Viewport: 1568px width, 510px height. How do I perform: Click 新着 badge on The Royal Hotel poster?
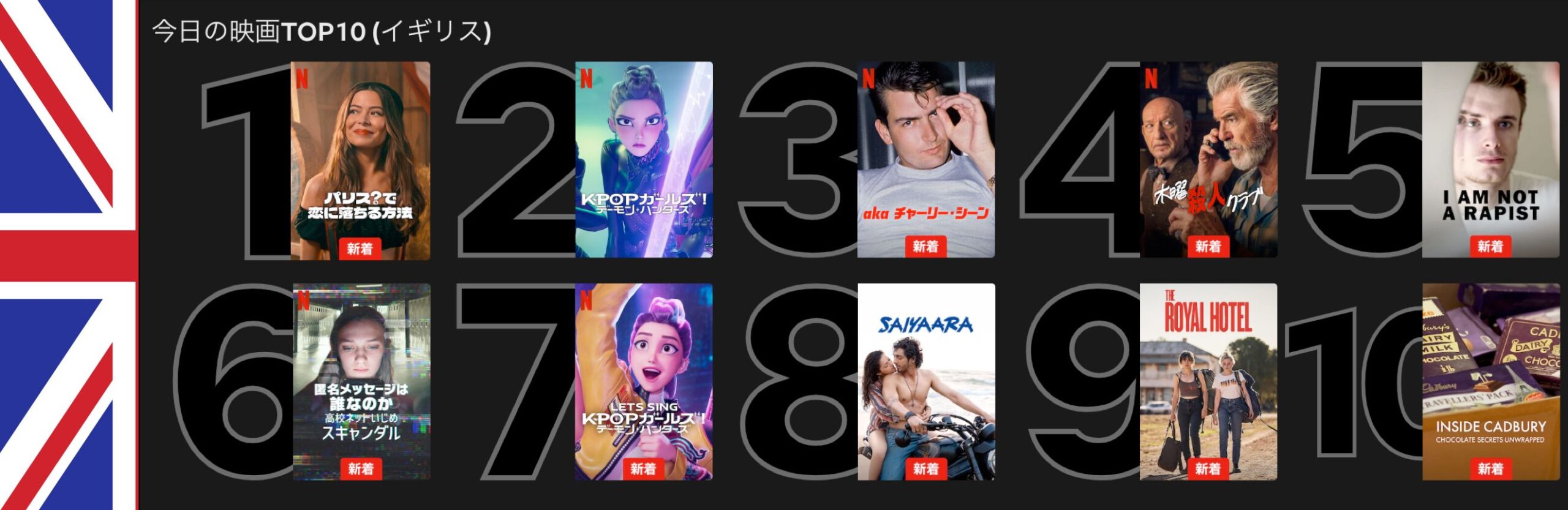pyautogui.click(x=1208, y=469)
